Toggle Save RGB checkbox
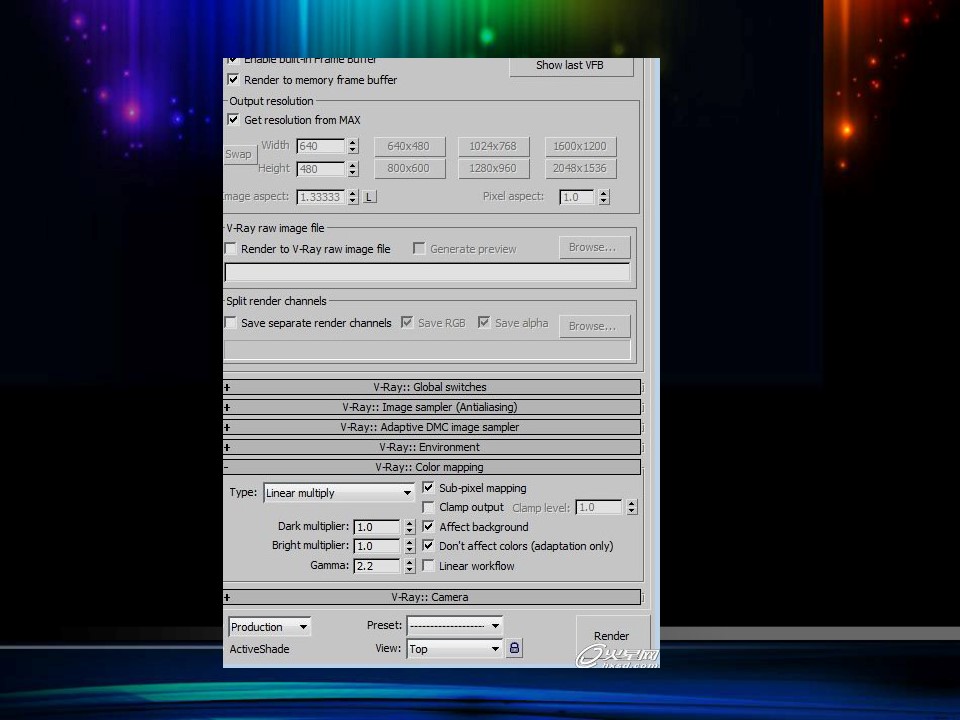960x720 pixels. pos(407,323)
